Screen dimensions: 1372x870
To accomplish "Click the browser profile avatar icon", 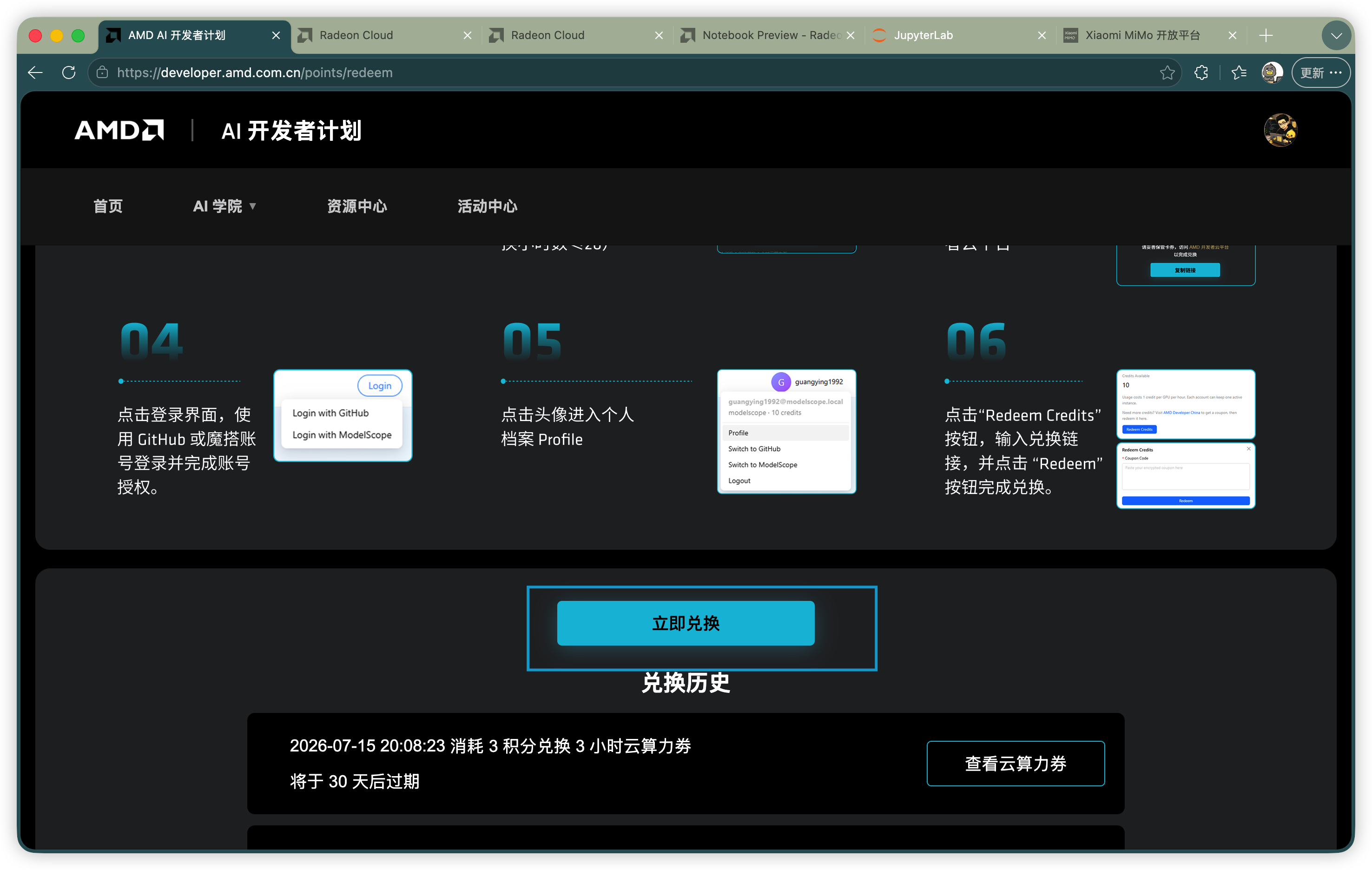I will pos(1272,72).
